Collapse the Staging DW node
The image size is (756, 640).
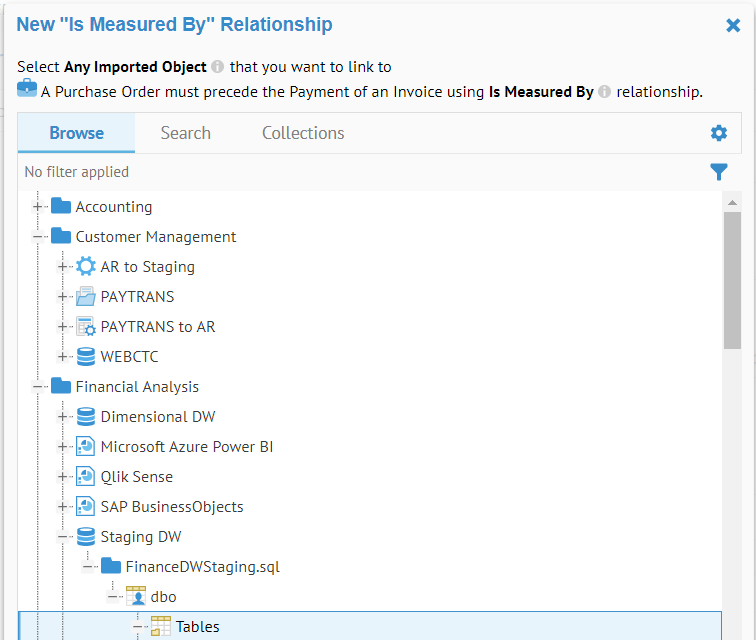click(63, 537)
